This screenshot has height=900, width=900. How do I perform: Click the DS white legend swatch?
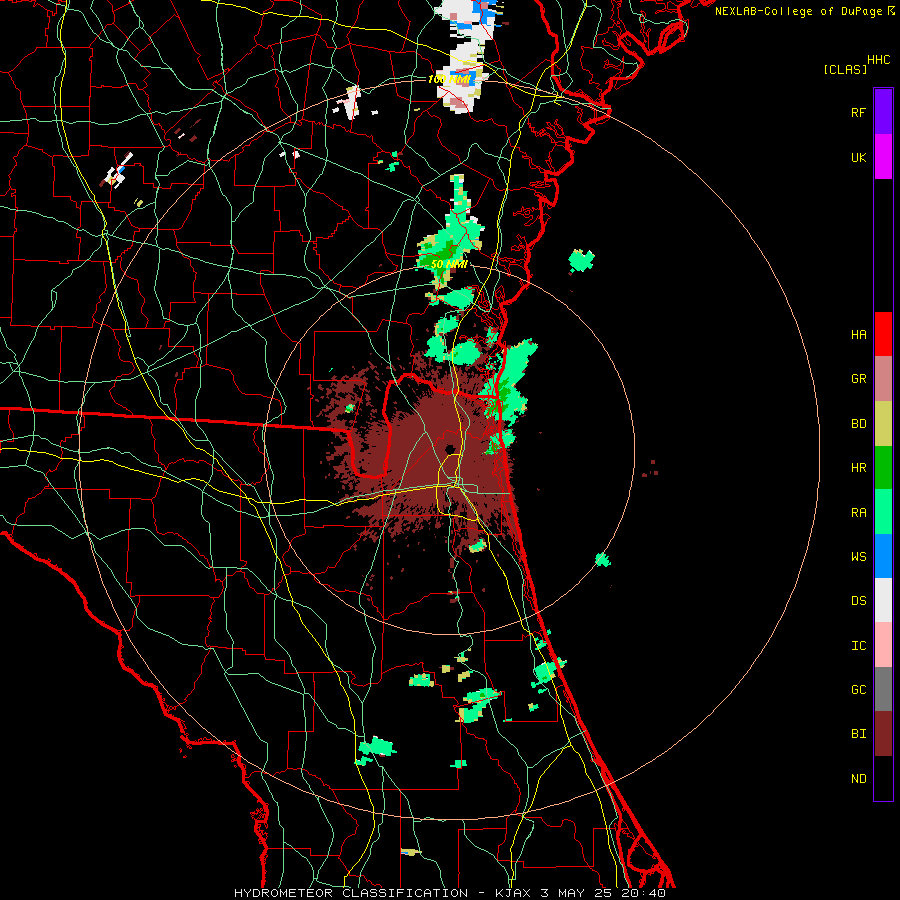pos(883,600)
